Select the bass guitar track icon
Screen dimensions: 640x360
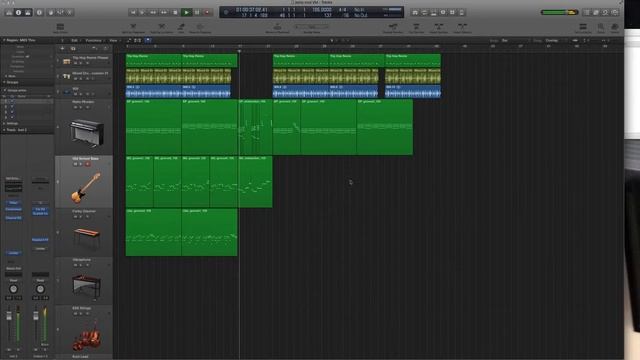(86, 187)
